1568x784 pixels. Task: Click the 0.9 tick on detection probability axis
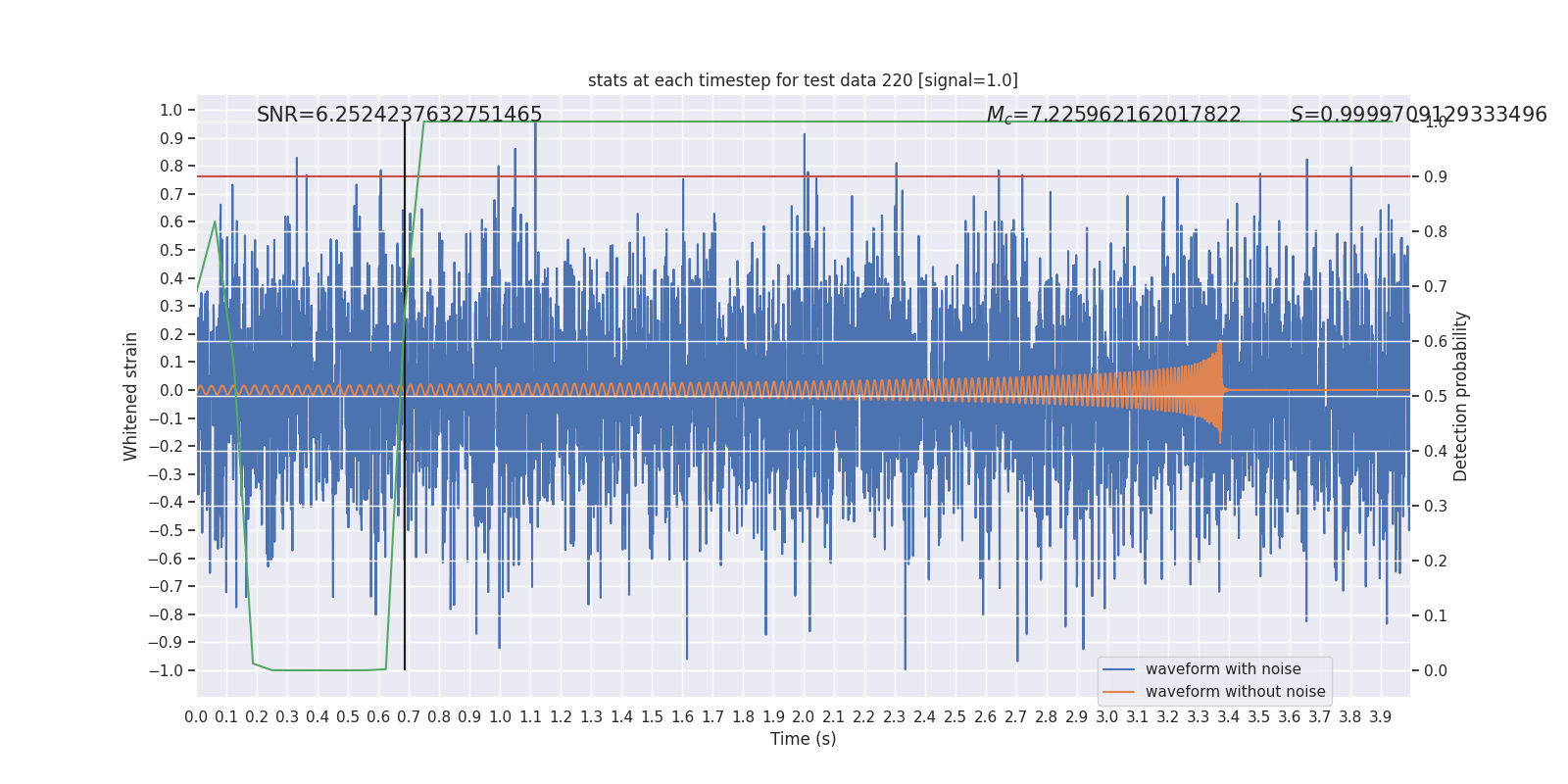pos(1436,176)
